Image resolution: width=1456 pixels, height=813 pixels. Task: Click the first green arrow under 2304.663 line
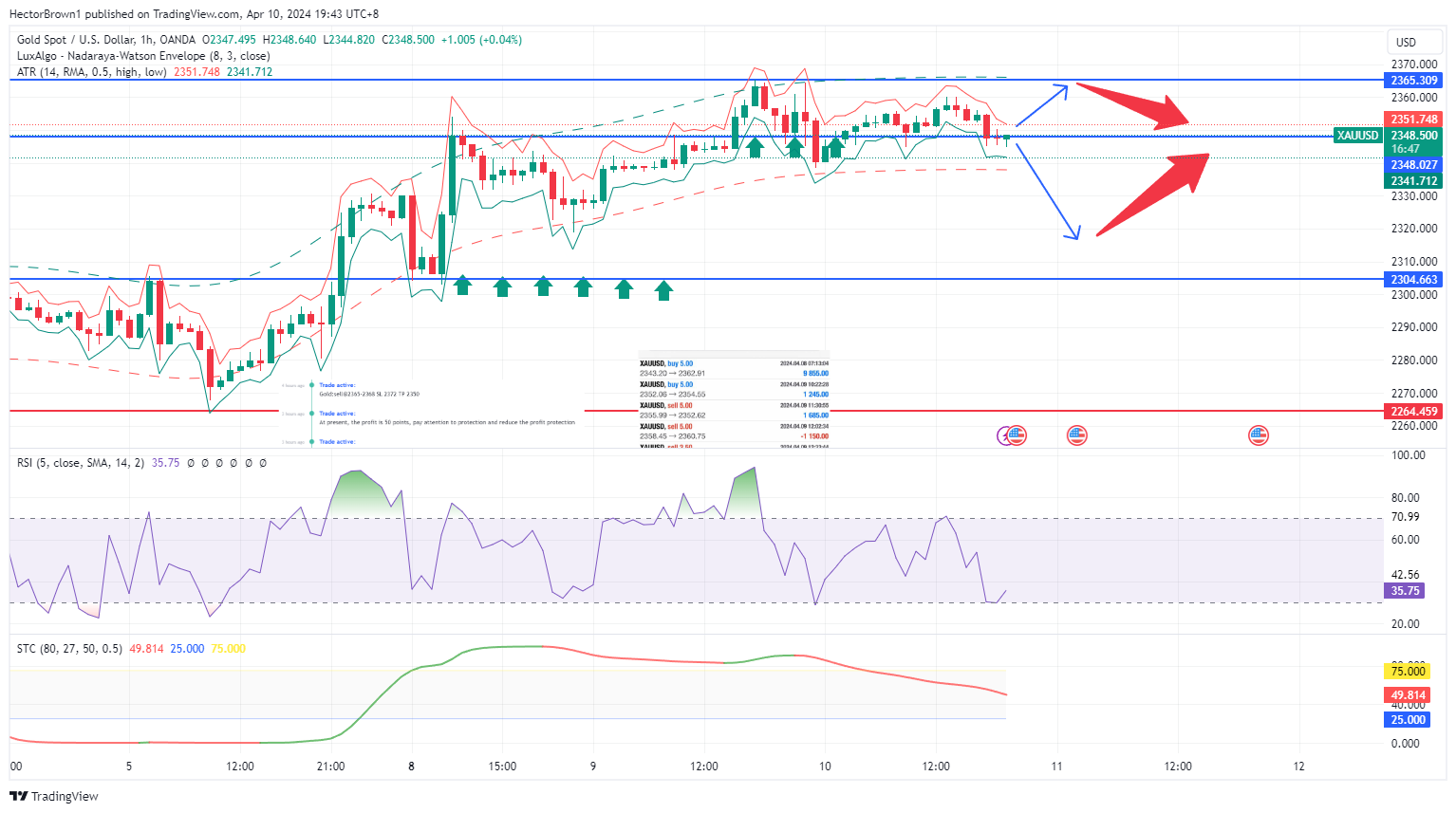point(462,285)
